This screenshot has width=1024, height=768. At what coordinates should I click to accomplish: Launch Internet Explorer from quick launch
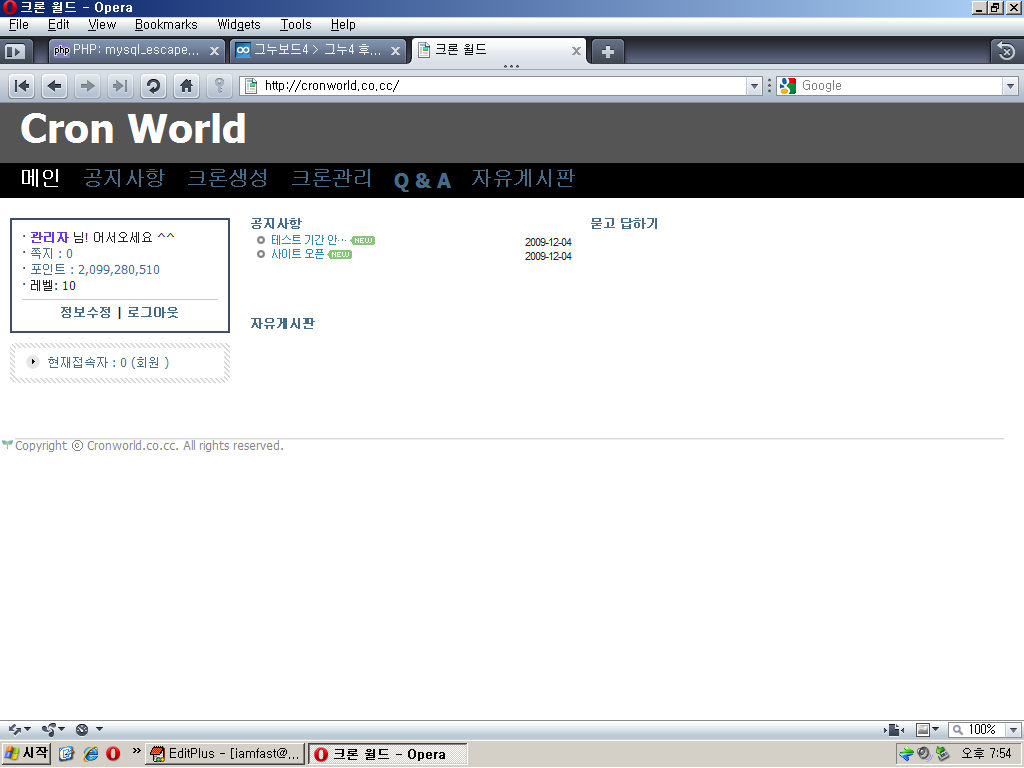[91, 754]
